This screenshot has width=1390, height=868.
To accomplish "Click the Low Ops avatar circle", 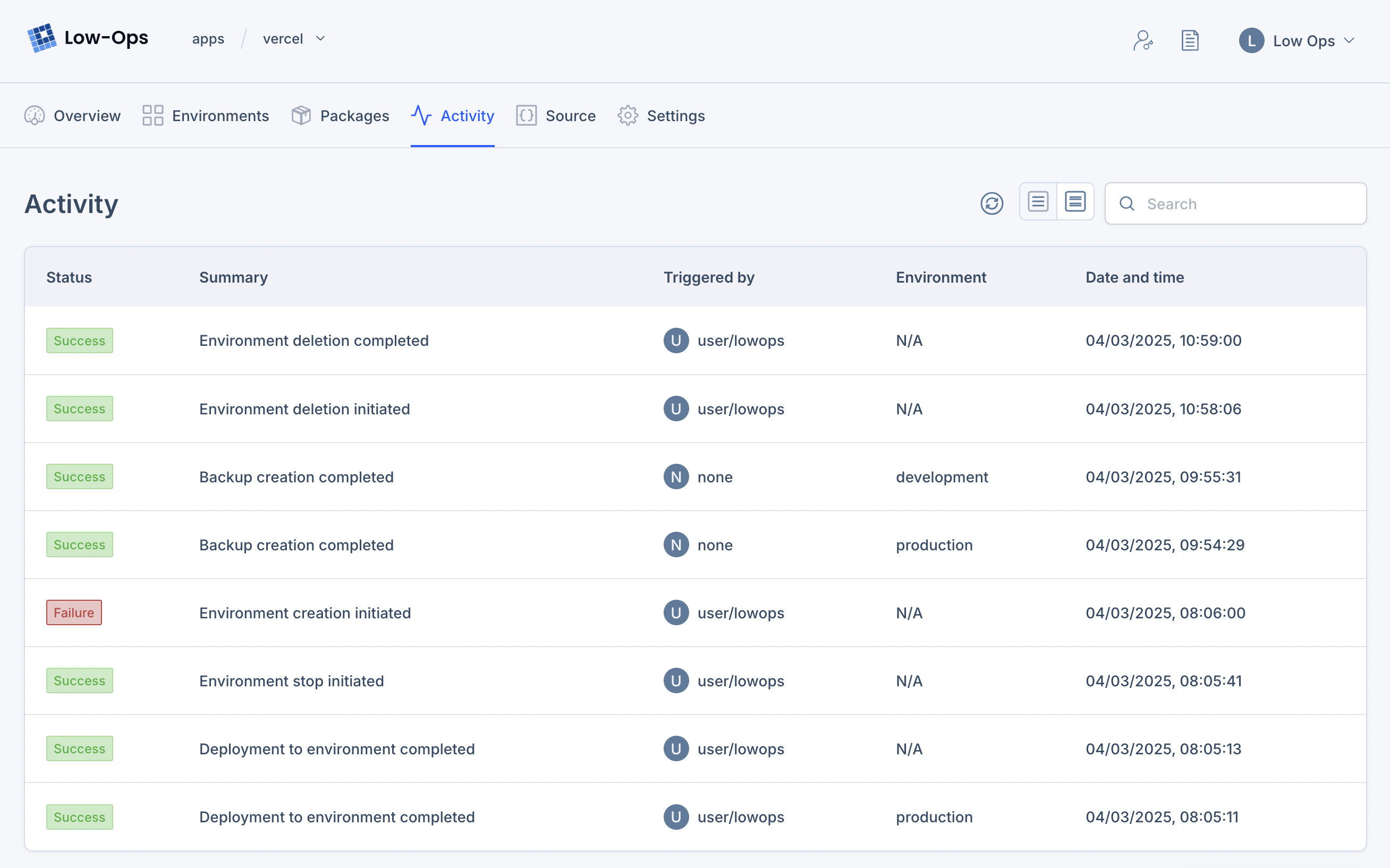I will point(1251,40).
